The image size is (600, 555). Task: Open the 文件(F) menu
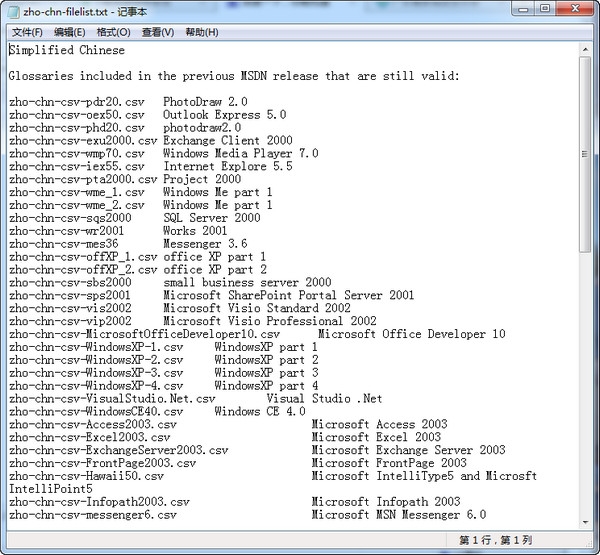click(27, 32)
